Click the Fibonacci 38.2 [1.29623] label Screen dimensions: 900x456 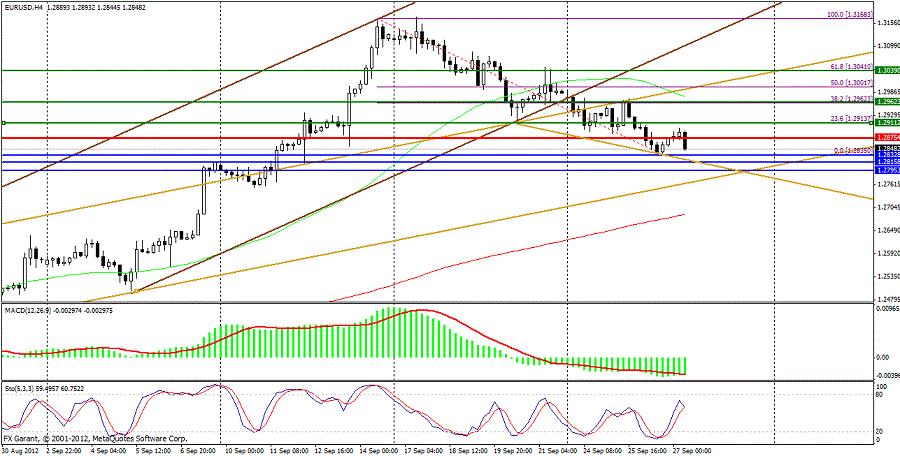(852, 99)
